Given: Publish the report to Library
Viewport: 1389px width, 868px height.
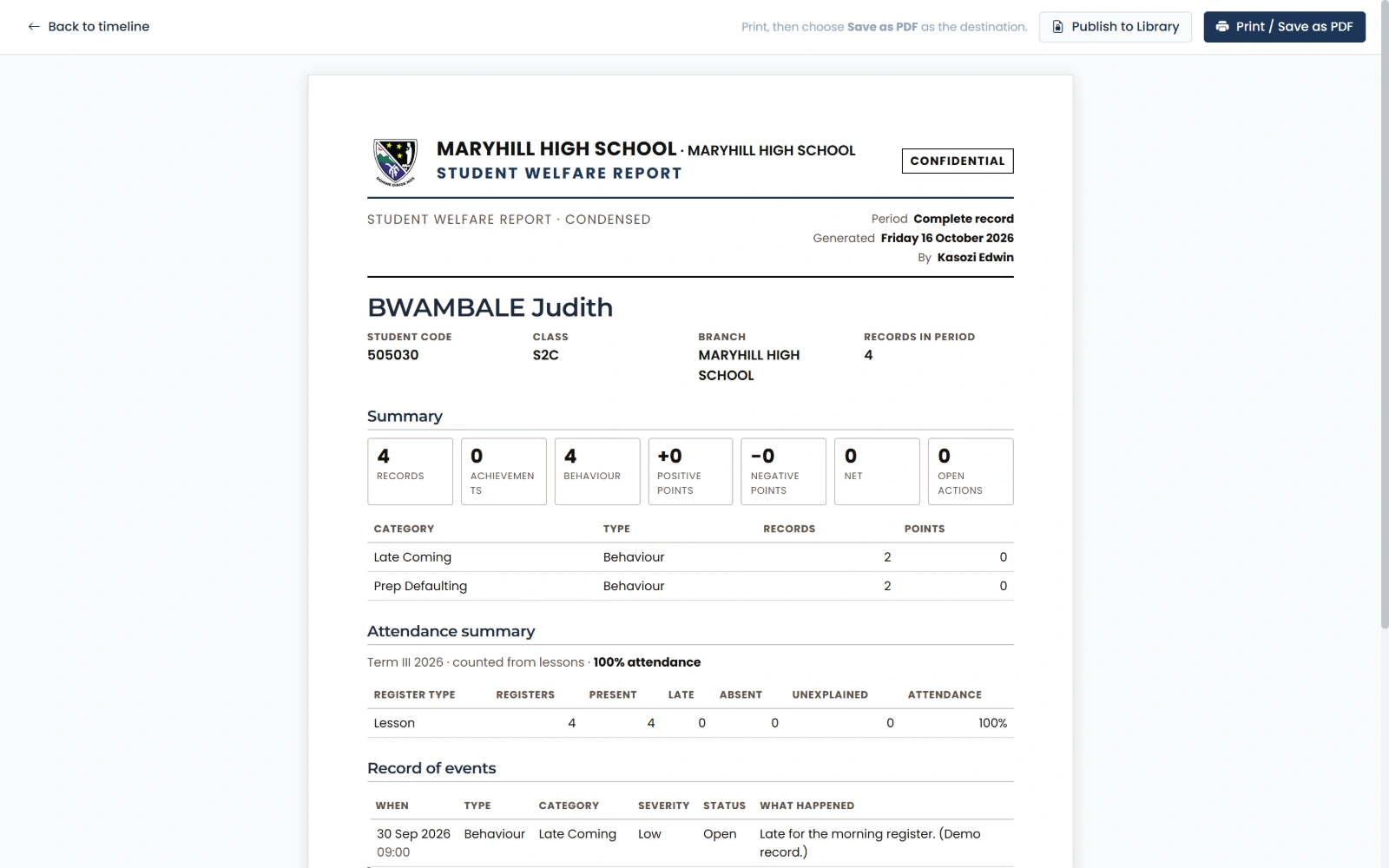Looking at the screenshot, I should click(x=1116, y=27).
